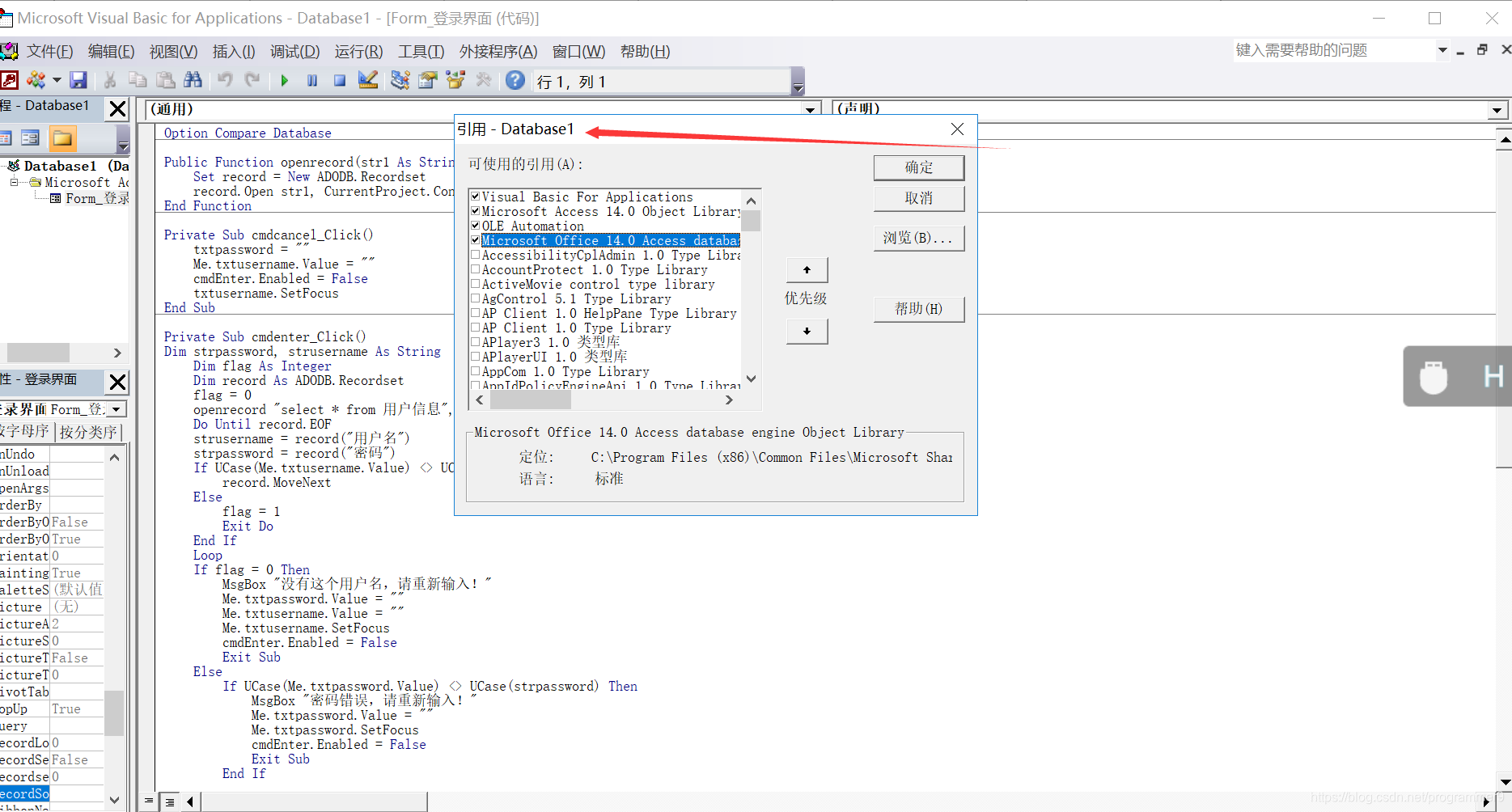Check APlayer3 1.0 reference
This screenshot has height=812, width=1512.
coord(476,342)
